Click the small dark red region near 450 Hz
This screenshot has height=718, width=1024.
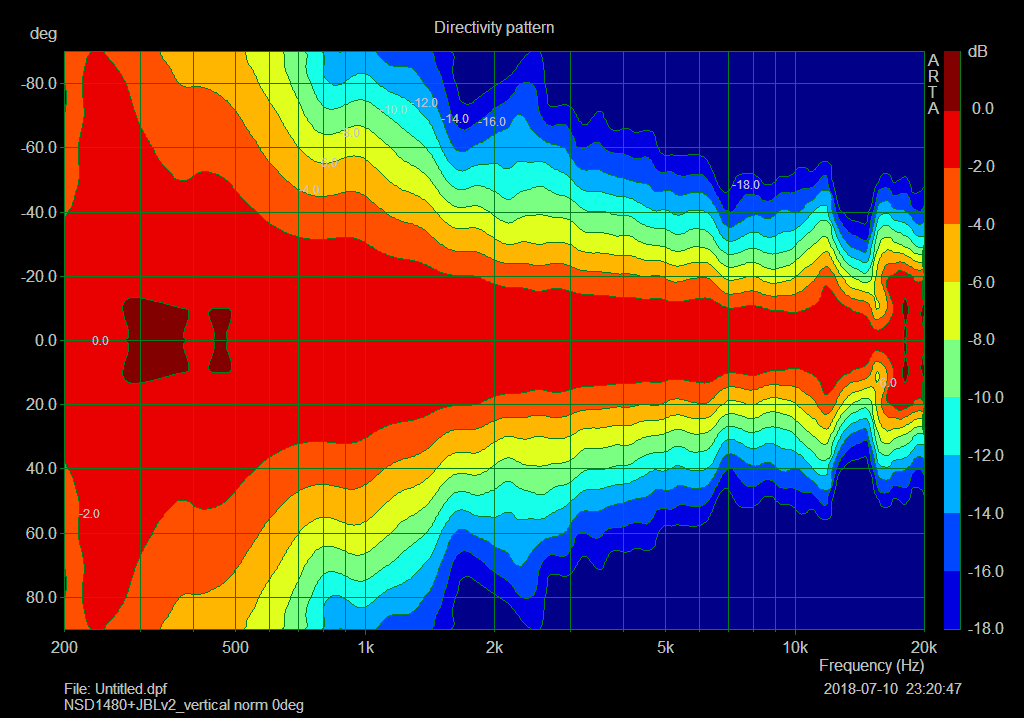point(220,340)
